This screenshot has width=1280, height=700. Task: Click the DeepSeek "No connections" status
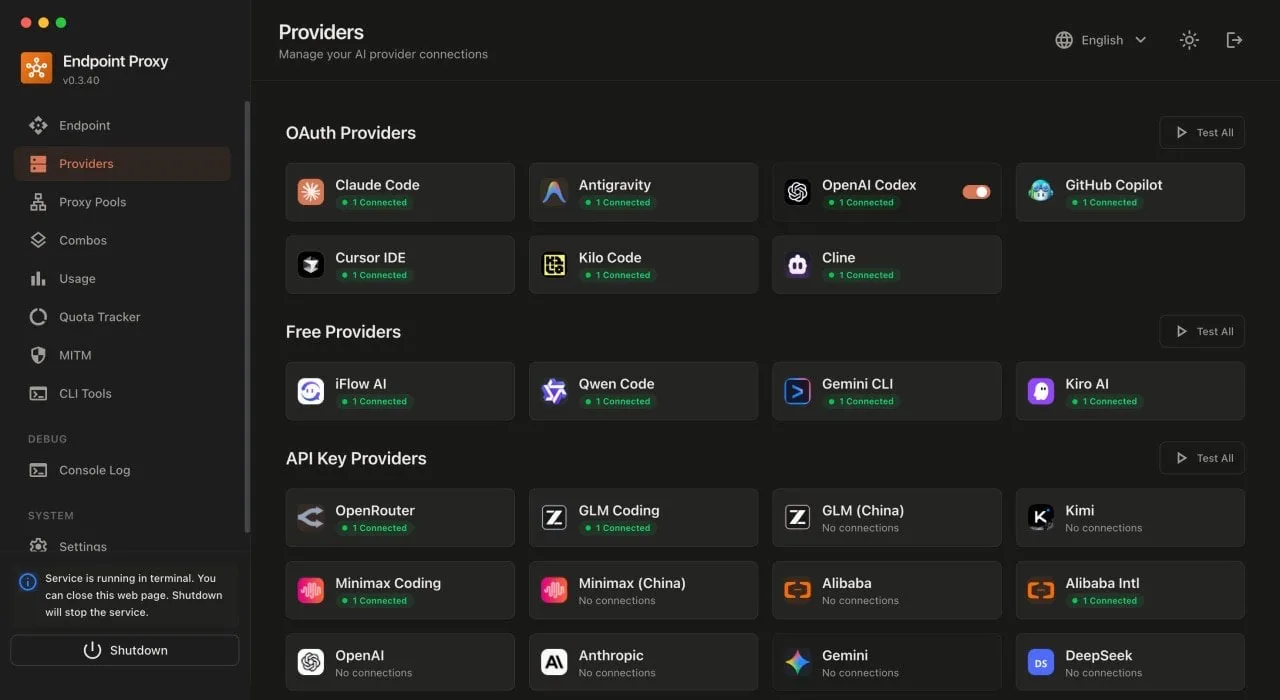pos(1103,673)
